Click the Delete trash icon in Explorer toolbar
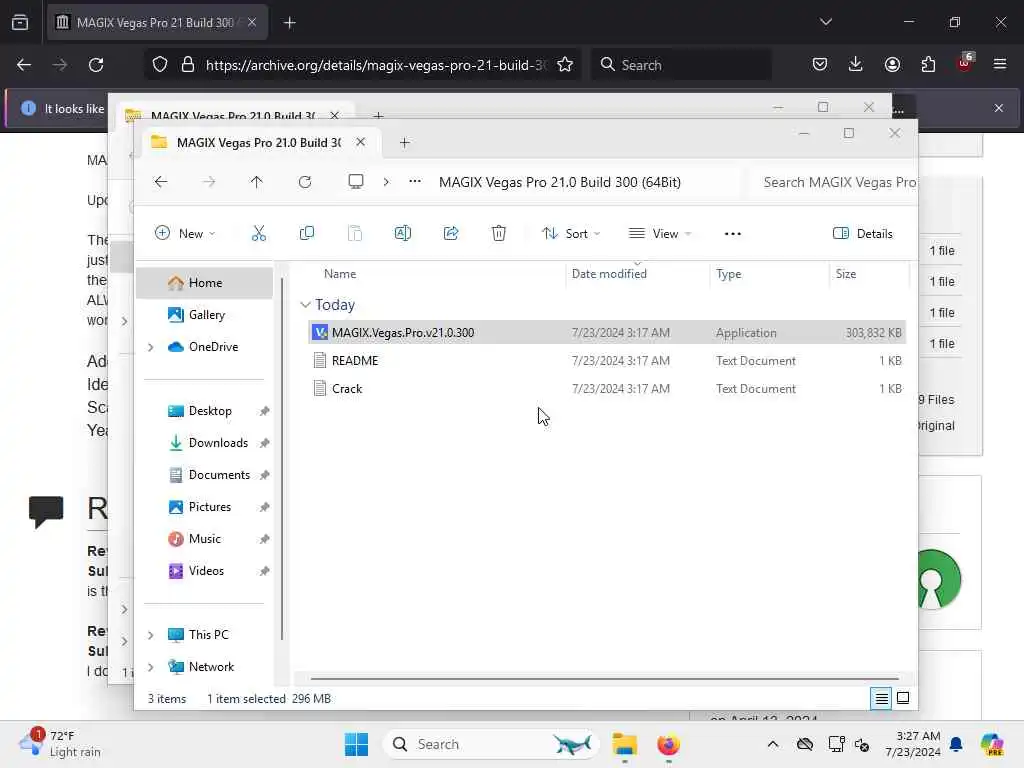1024x768 pixels. 498,233
